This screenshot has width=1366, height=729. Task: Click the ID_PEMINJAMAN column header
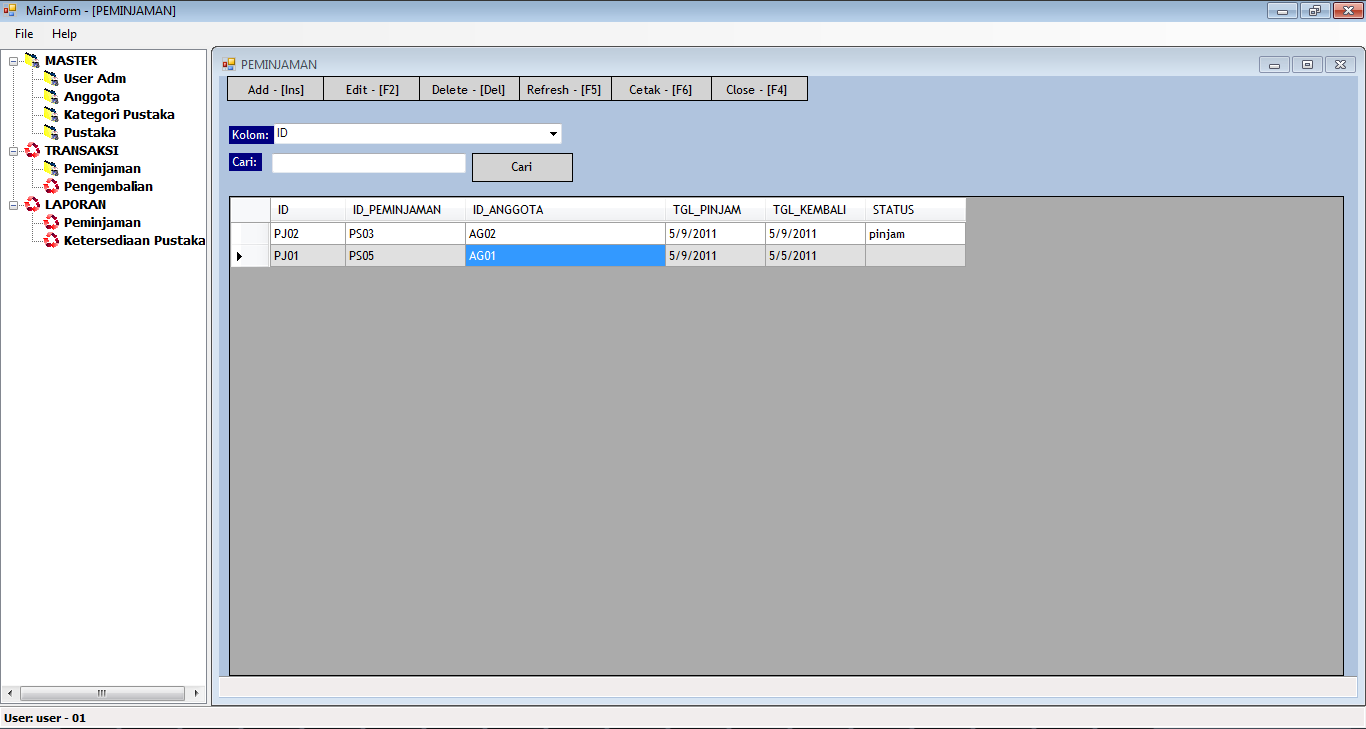tap(405, 210)
